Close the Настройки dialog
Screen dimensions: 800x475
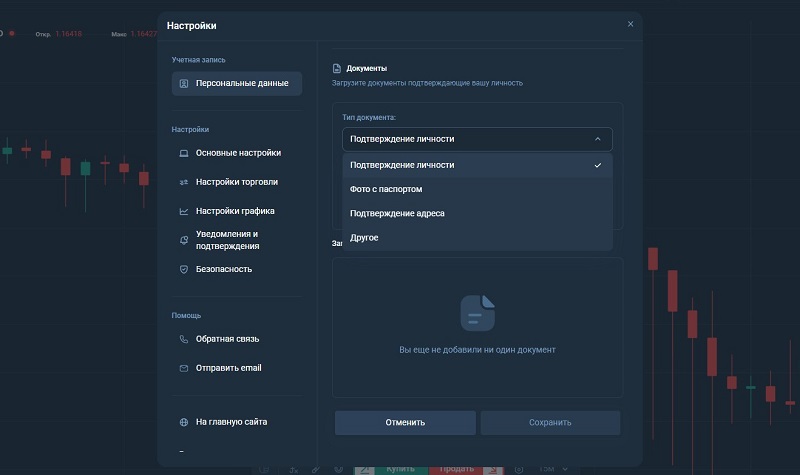(x=631, y=24)
